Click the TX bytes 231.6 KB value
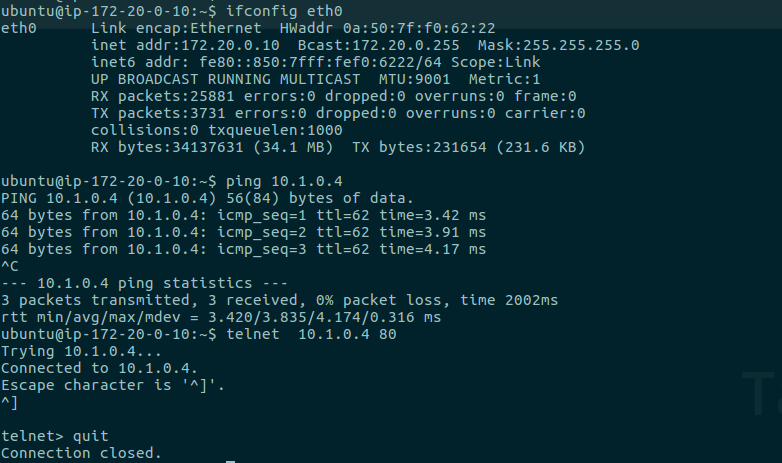The height and width of the screenshot is (463, 782). click(x=541, y=147)
